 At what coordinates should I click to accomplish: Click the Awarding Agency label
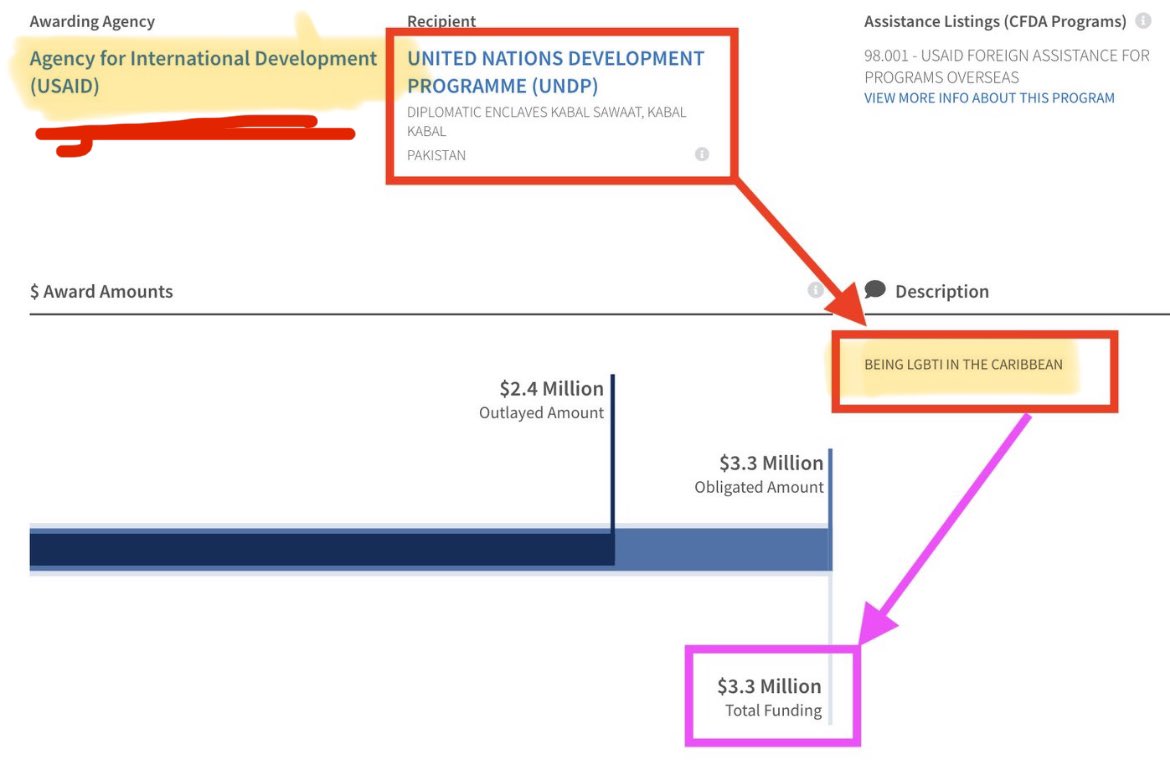(92, 22)
